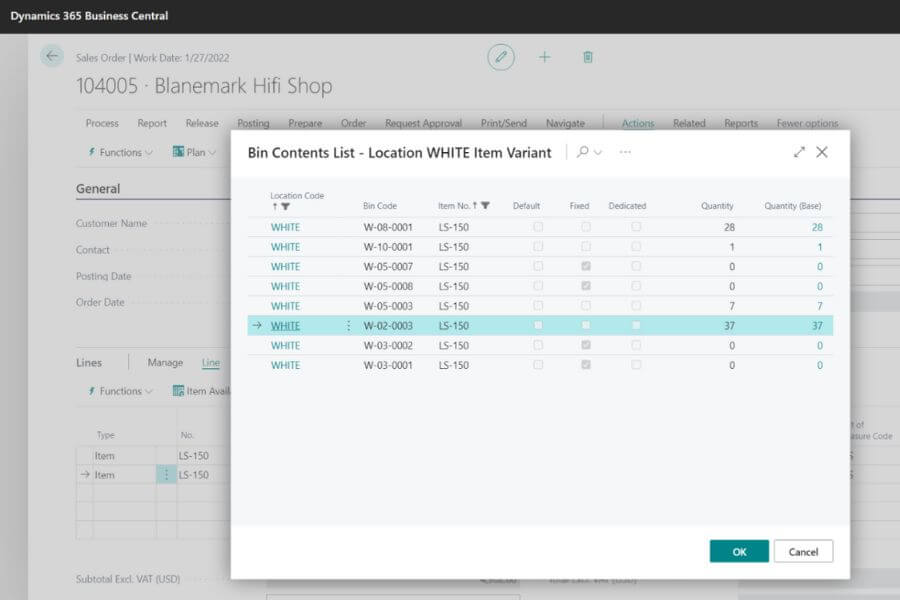Image resolution: width=900 pixels, height=600 pixels.
Task: Expand the Functions dropdown in Lines section
Action: 149,391
